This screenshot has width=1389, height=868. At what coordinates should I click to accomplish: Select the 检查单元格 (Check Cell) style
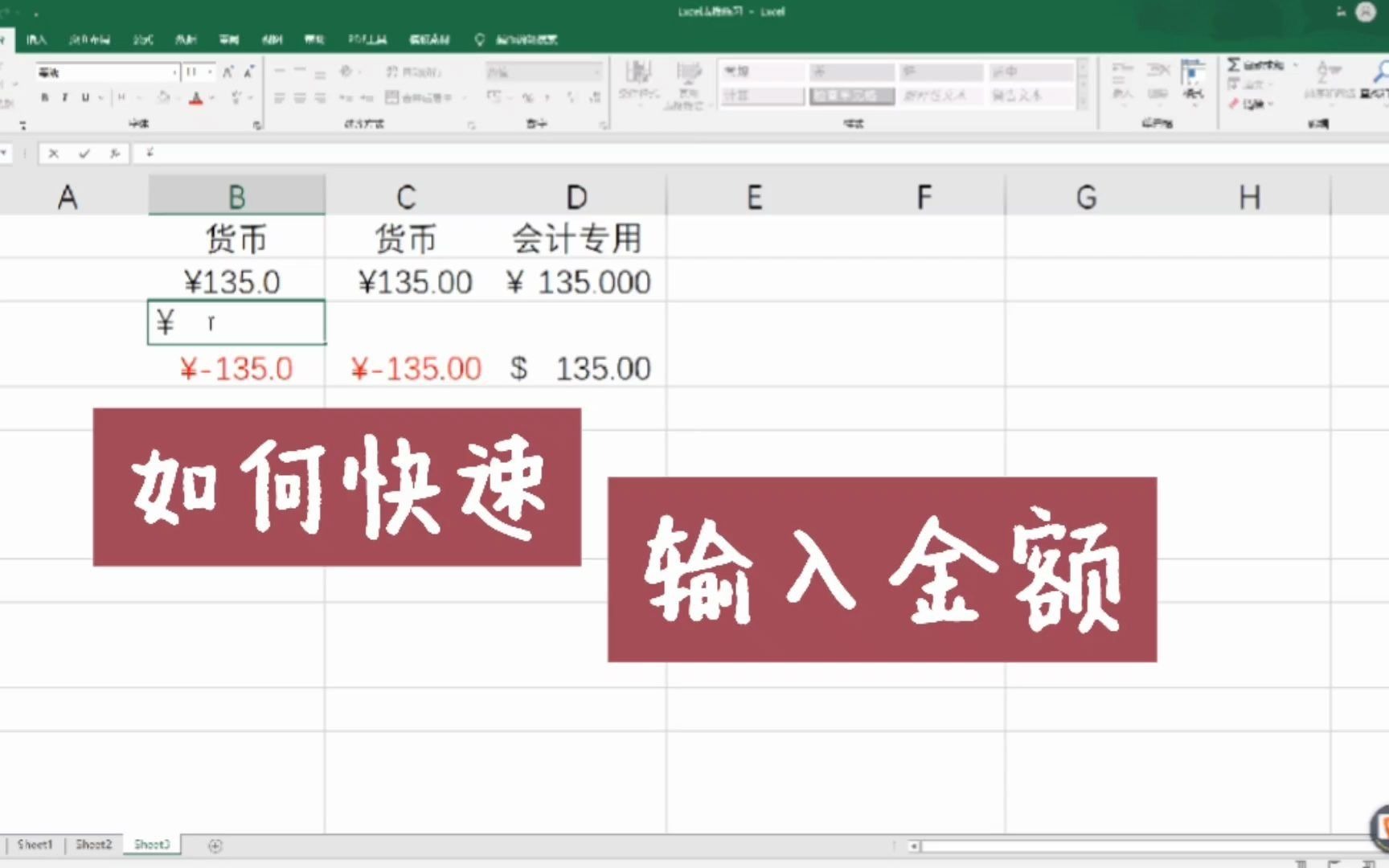point(851,96)
